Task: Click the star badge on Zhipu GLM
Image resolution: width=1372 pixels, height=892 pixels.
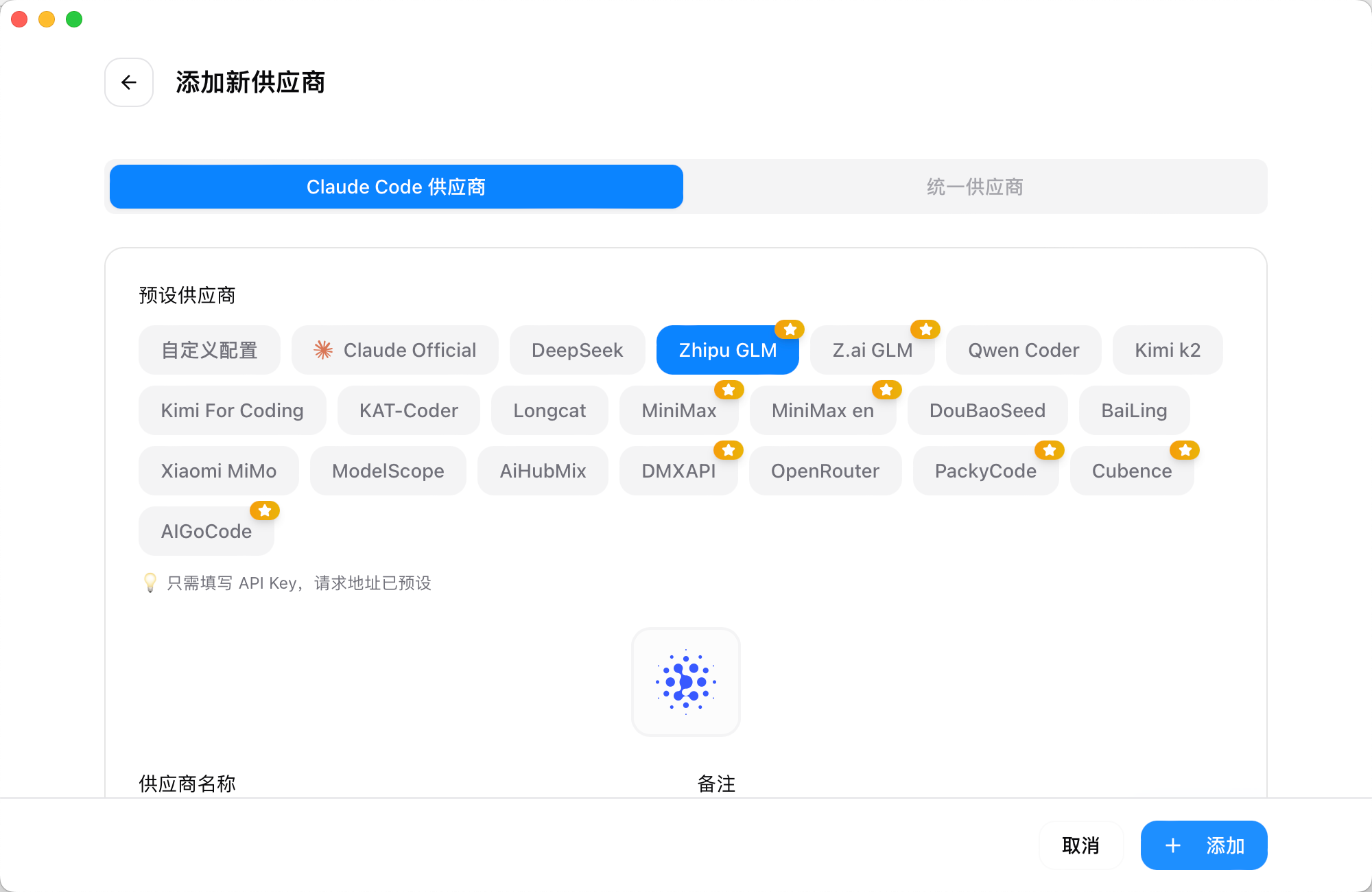Action: coord(790,329)
